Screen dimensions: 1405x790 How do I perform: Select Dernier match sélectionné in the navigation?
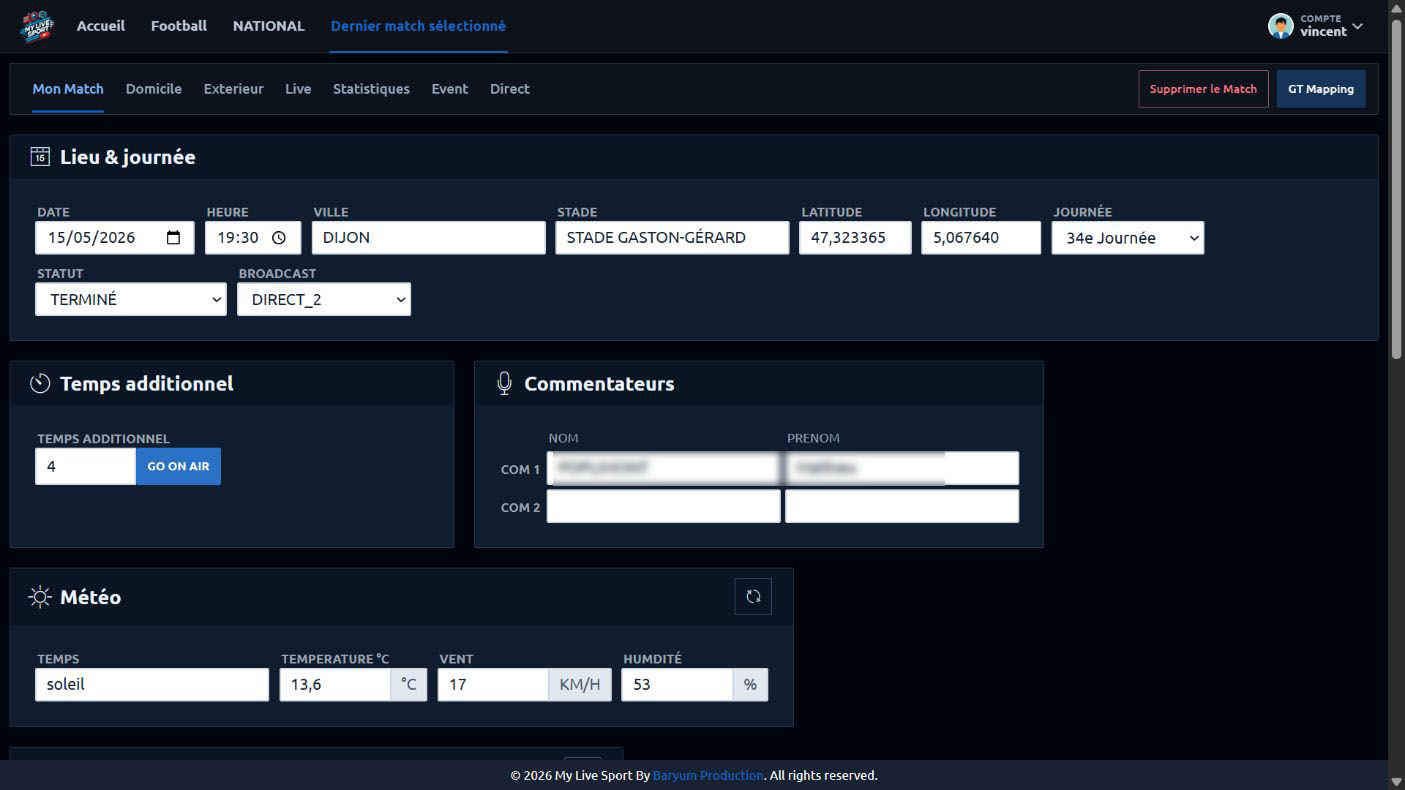[418, 26]
